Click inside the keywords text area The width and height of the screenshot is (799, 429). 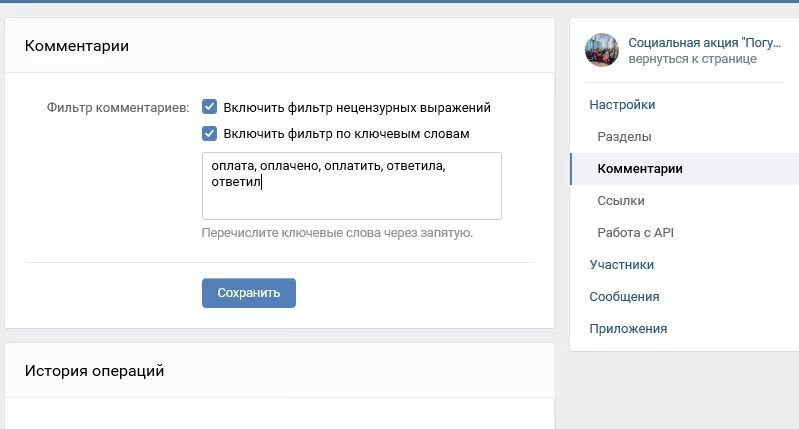tap(352, 186)
